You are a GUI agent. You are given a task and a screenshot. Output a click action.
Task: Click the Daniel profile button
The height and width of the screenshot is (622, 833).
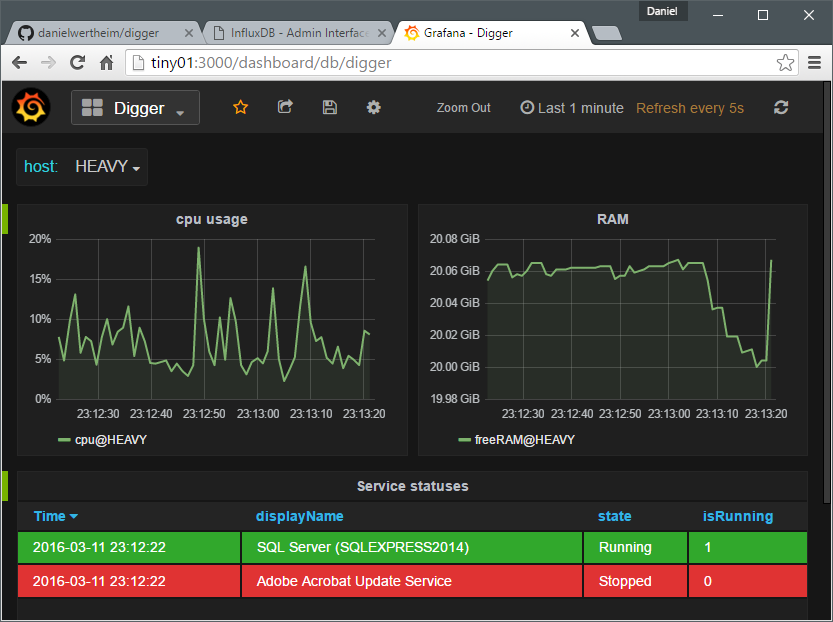point(662,11)
